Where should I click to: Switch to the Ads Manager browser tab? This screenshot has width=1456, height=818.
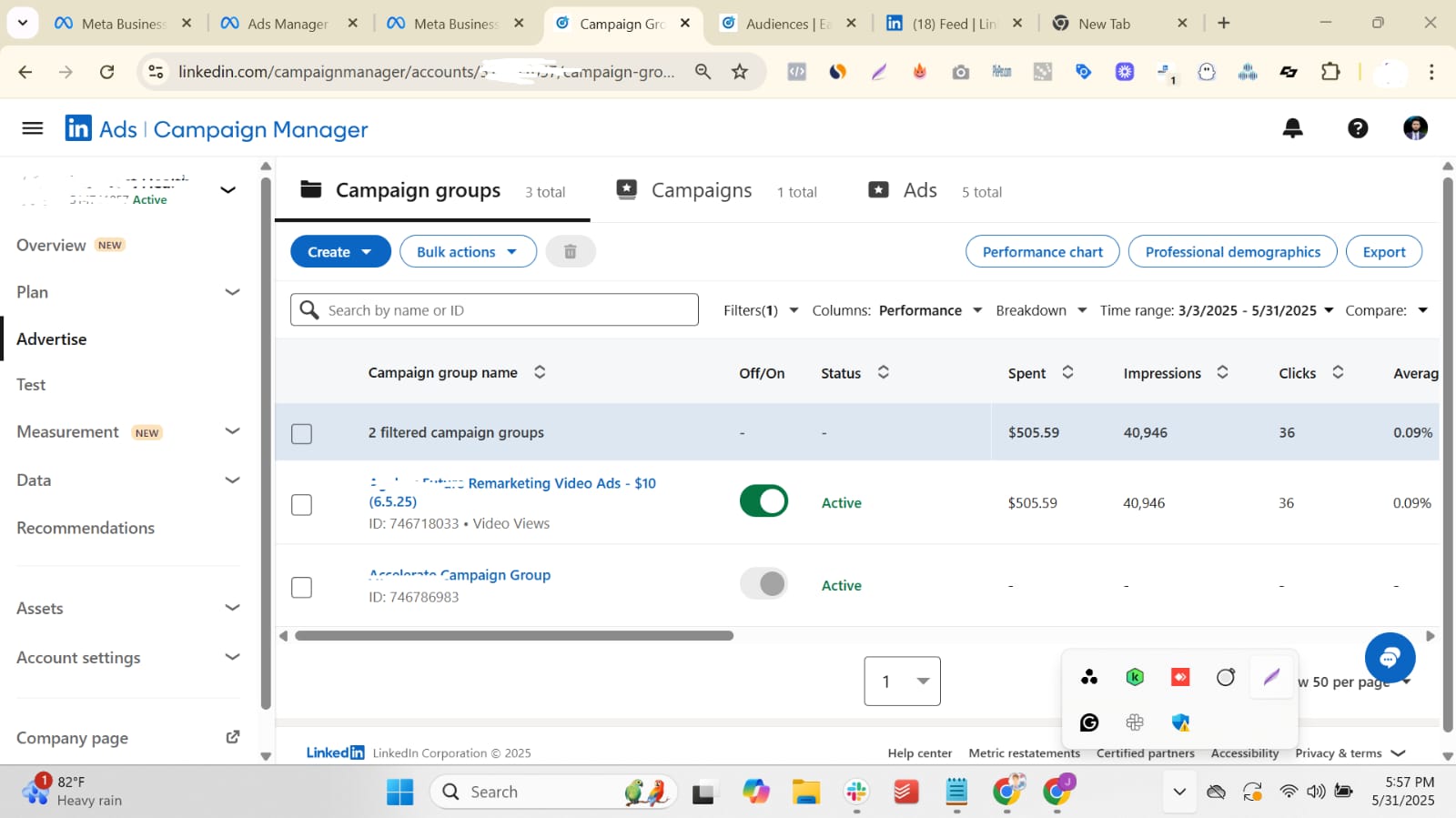point(289,24)
